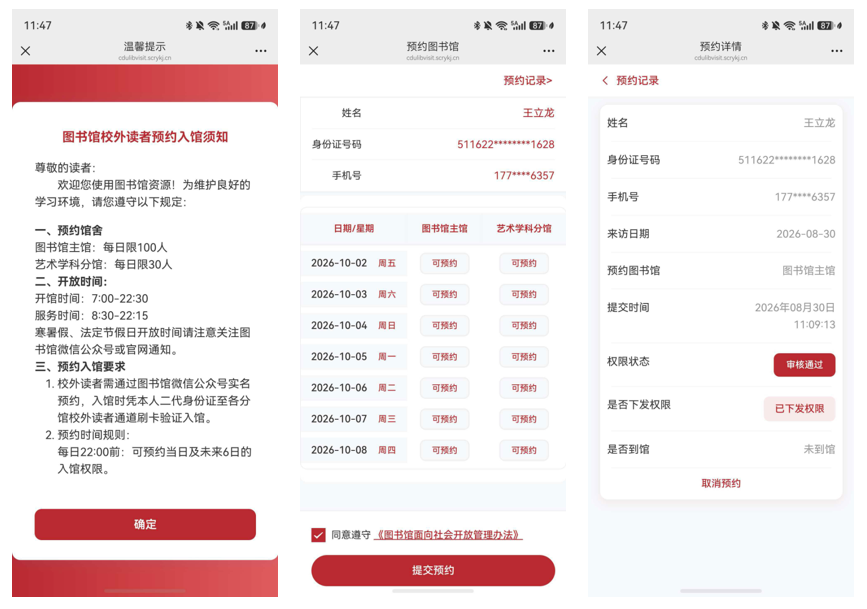This screenshot has height=609, width=867.
Task: Click the 日期/星期 column header
Action: point(354,228)
